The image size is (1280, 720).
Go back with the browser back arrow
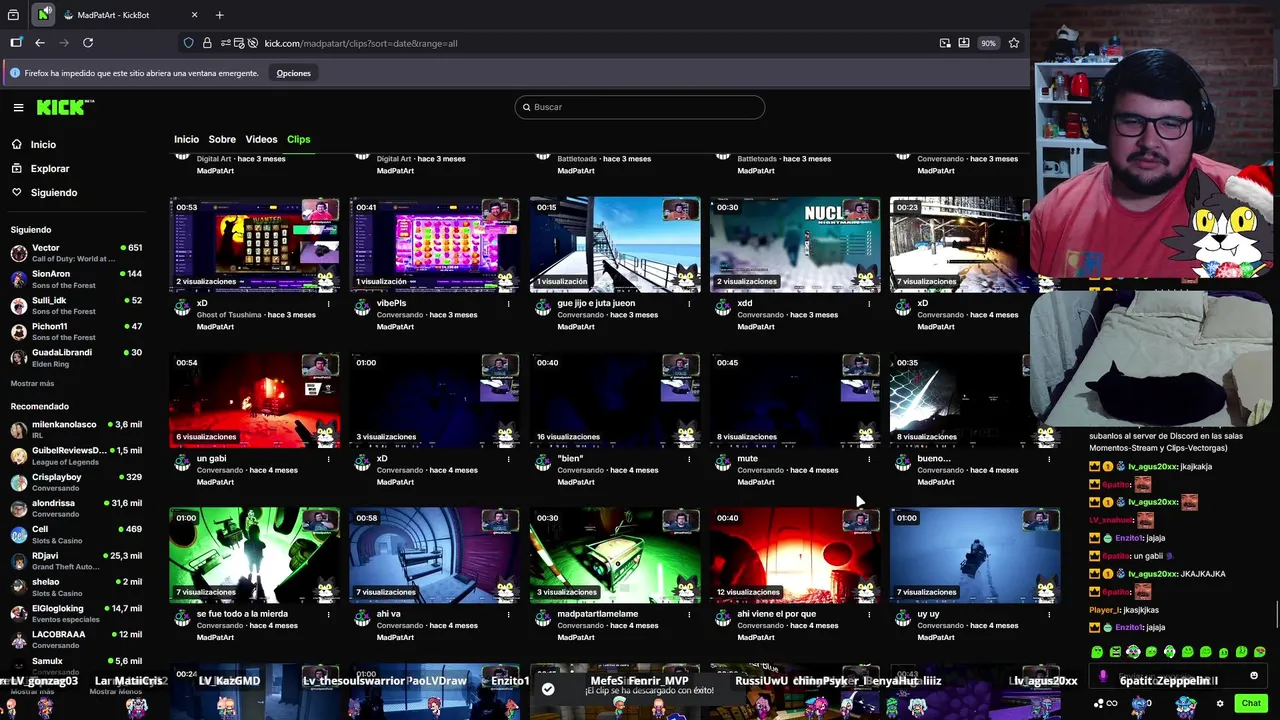pos(40,43)
